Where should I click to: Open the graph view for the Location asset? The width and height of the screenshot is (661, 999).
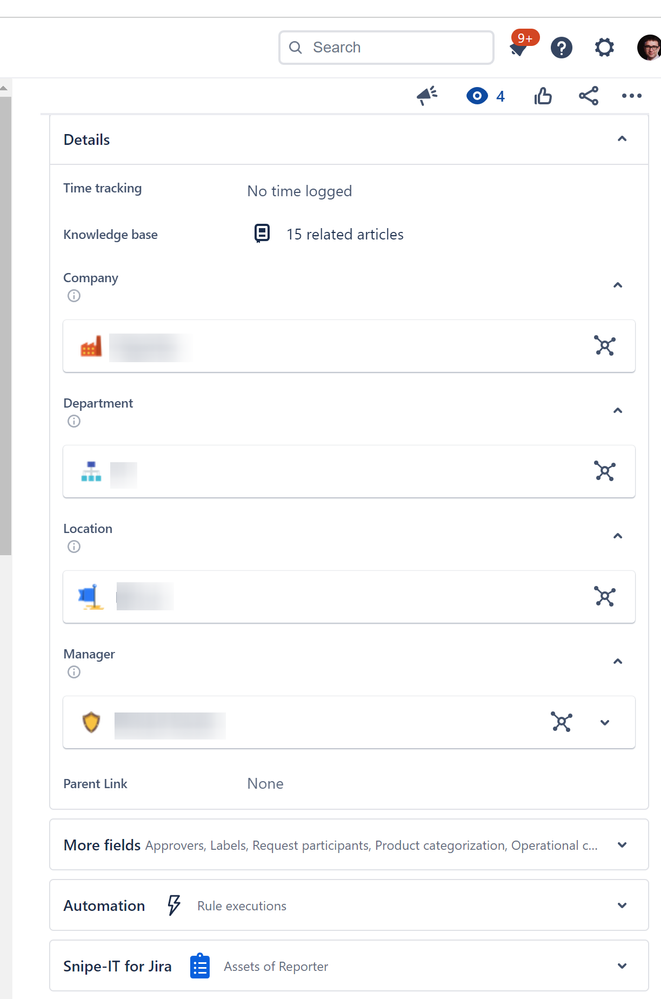point(604,597)
